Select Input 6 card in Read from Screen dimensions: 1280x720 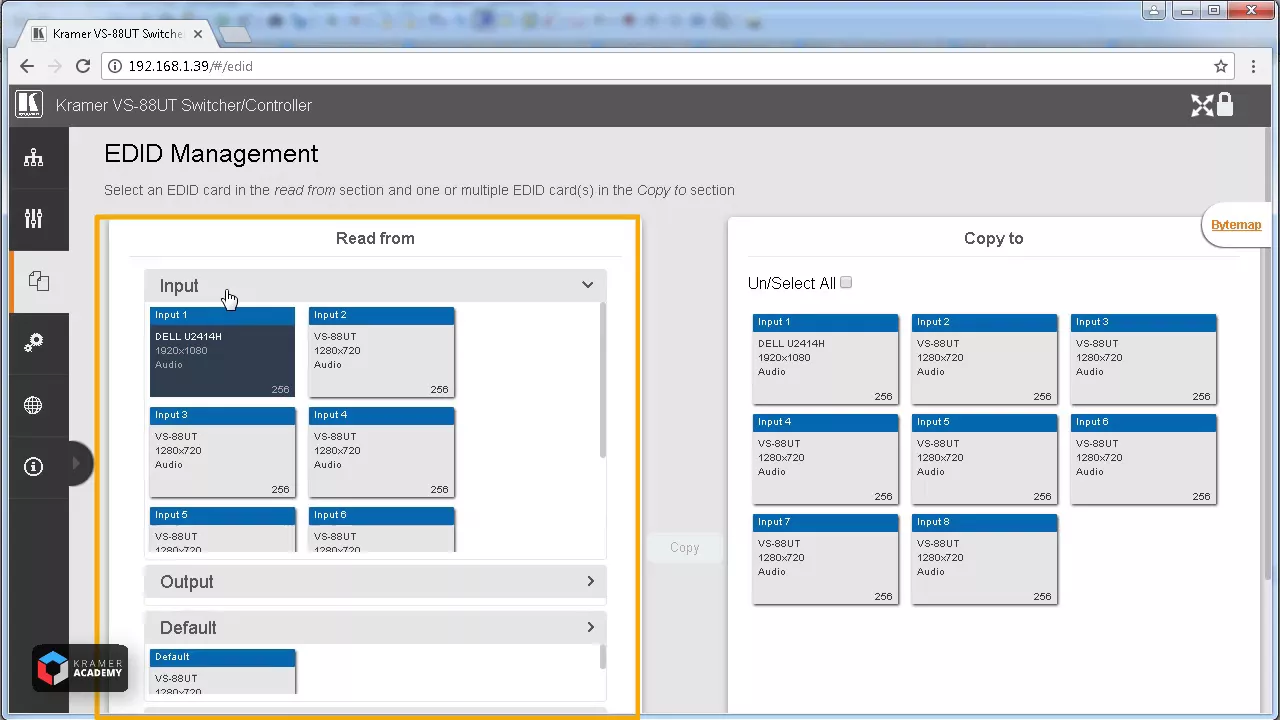pyautogui.click(x=381, y=530)
